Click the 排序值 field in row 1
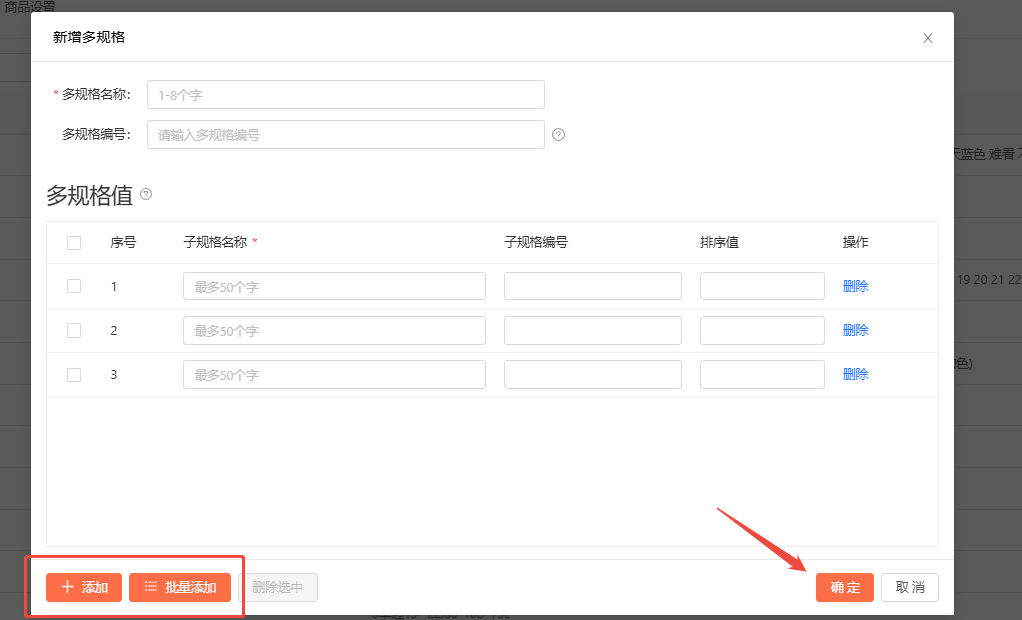 click(762, 286)
